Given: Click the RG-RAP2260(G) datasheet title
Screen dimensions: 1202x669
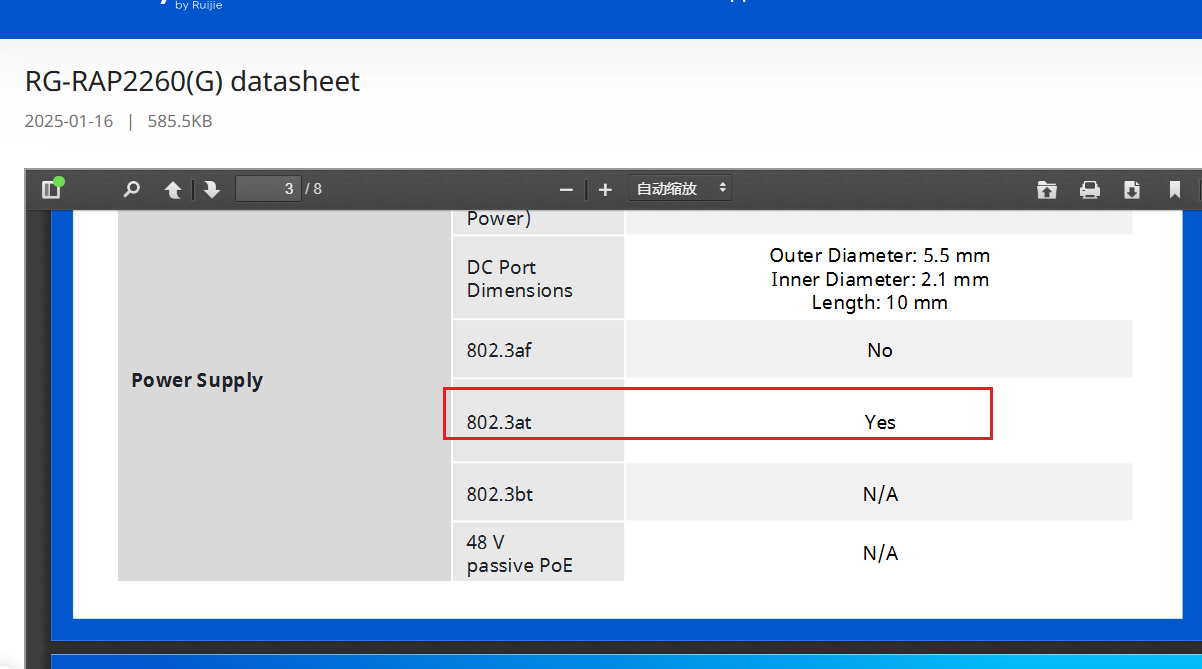Looking at the screenshot, I should [192, 81].
